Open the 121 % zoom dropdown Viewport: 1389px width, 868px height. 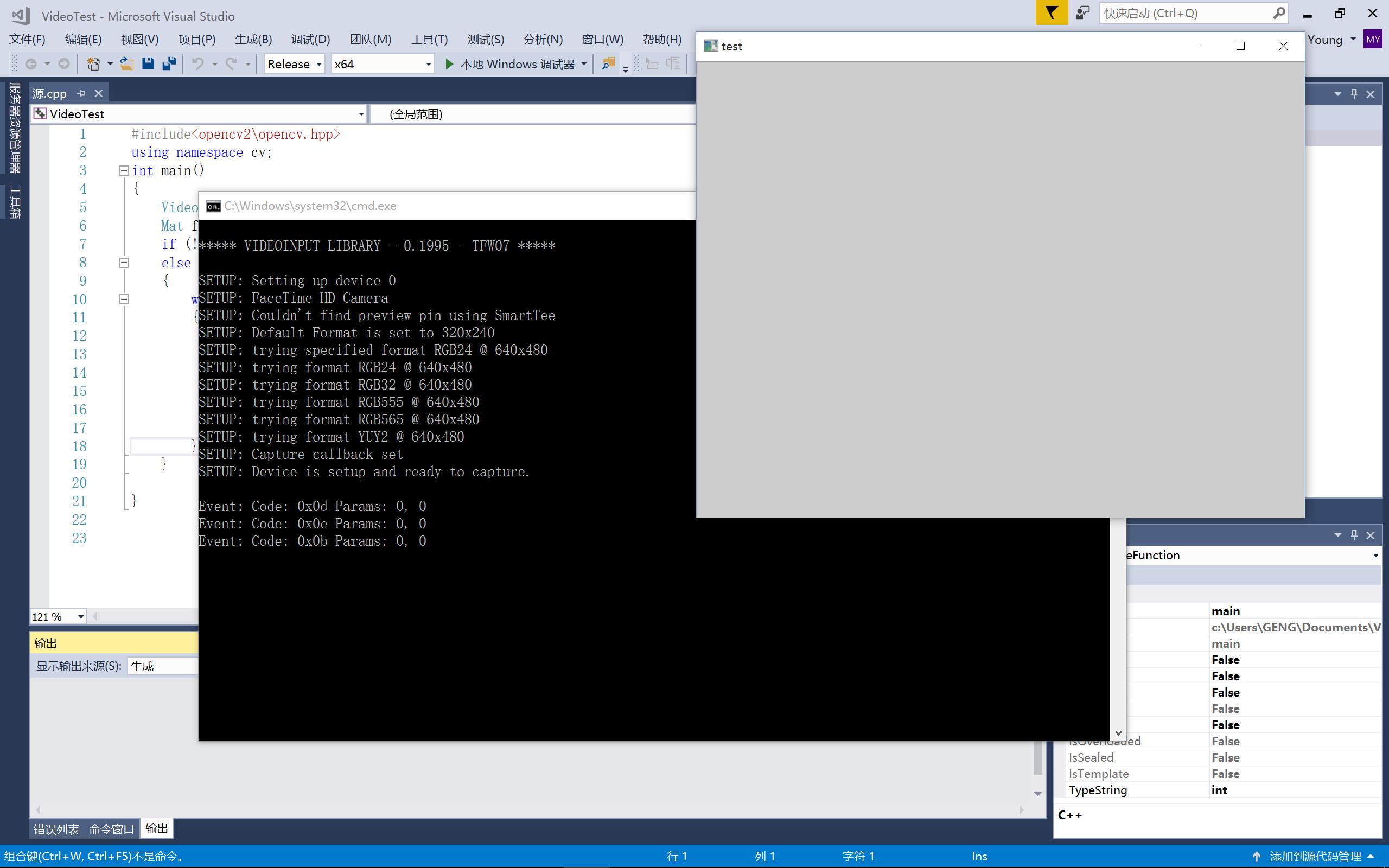coord(58,617)
